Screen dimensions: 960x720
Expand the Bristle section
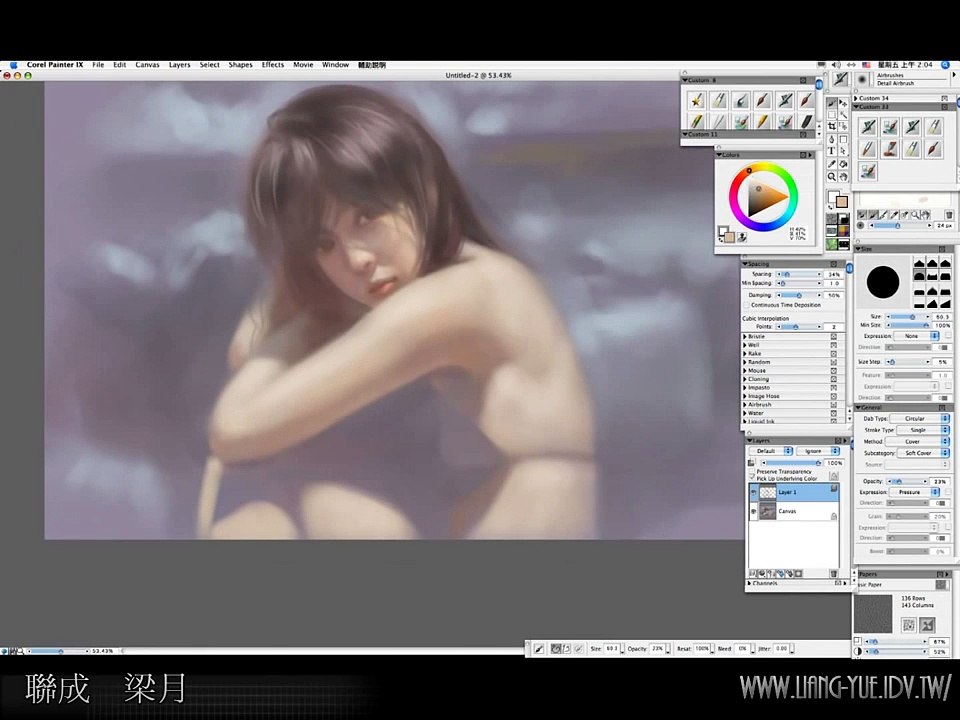[745, 337]
